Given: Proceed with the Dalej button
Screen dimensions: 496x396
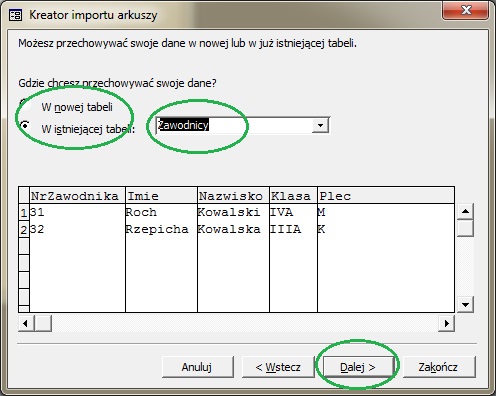Looking at the screenshot, I should tap(358, 367).
